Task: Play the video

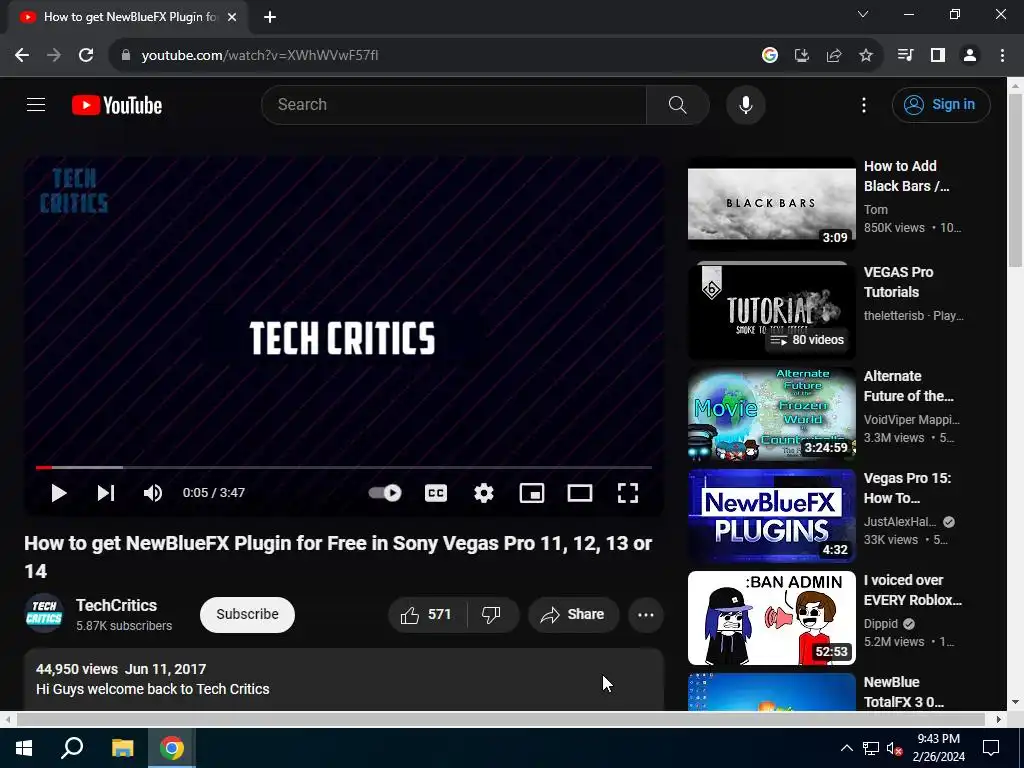Action: click(x=59, y=493)
